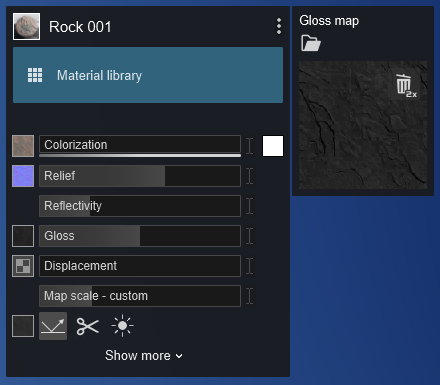The image size is (440, 385).
Task: Click the dark Gloss map swatch
Action: (23, 236)
